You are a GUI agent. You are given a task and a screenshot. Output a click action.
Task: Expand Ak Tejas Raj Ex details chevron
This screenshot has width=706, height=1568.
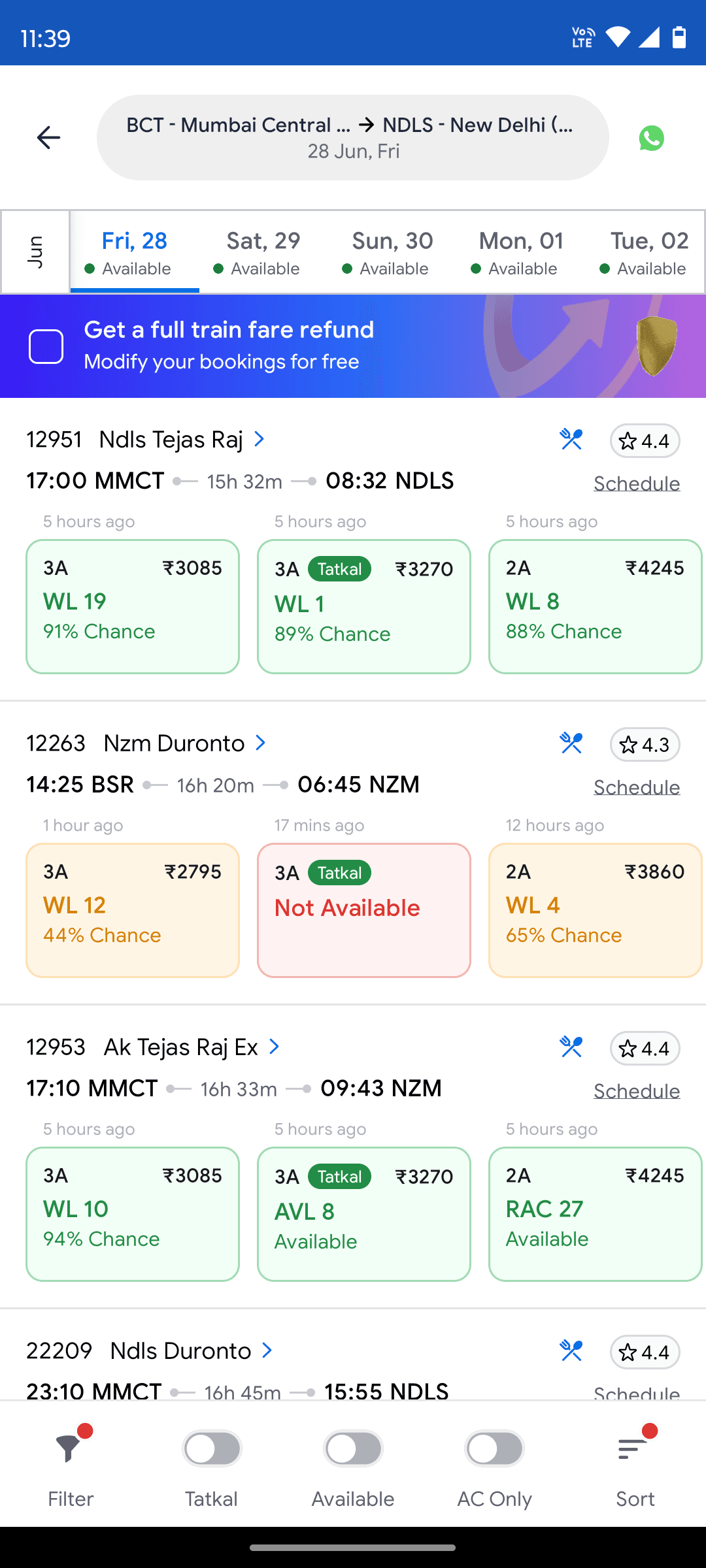click(x=275, y=1047)
